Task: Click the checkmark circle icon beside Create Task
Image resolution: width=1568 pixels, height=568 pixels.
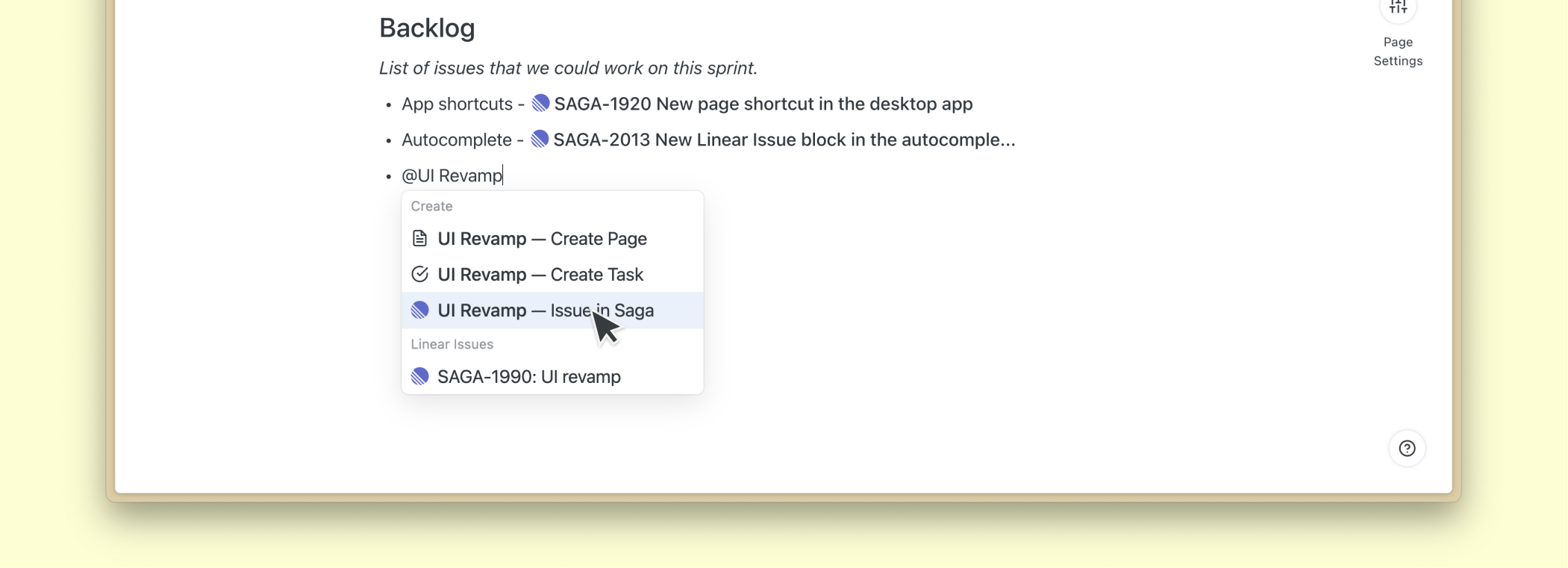Action: 419,274
